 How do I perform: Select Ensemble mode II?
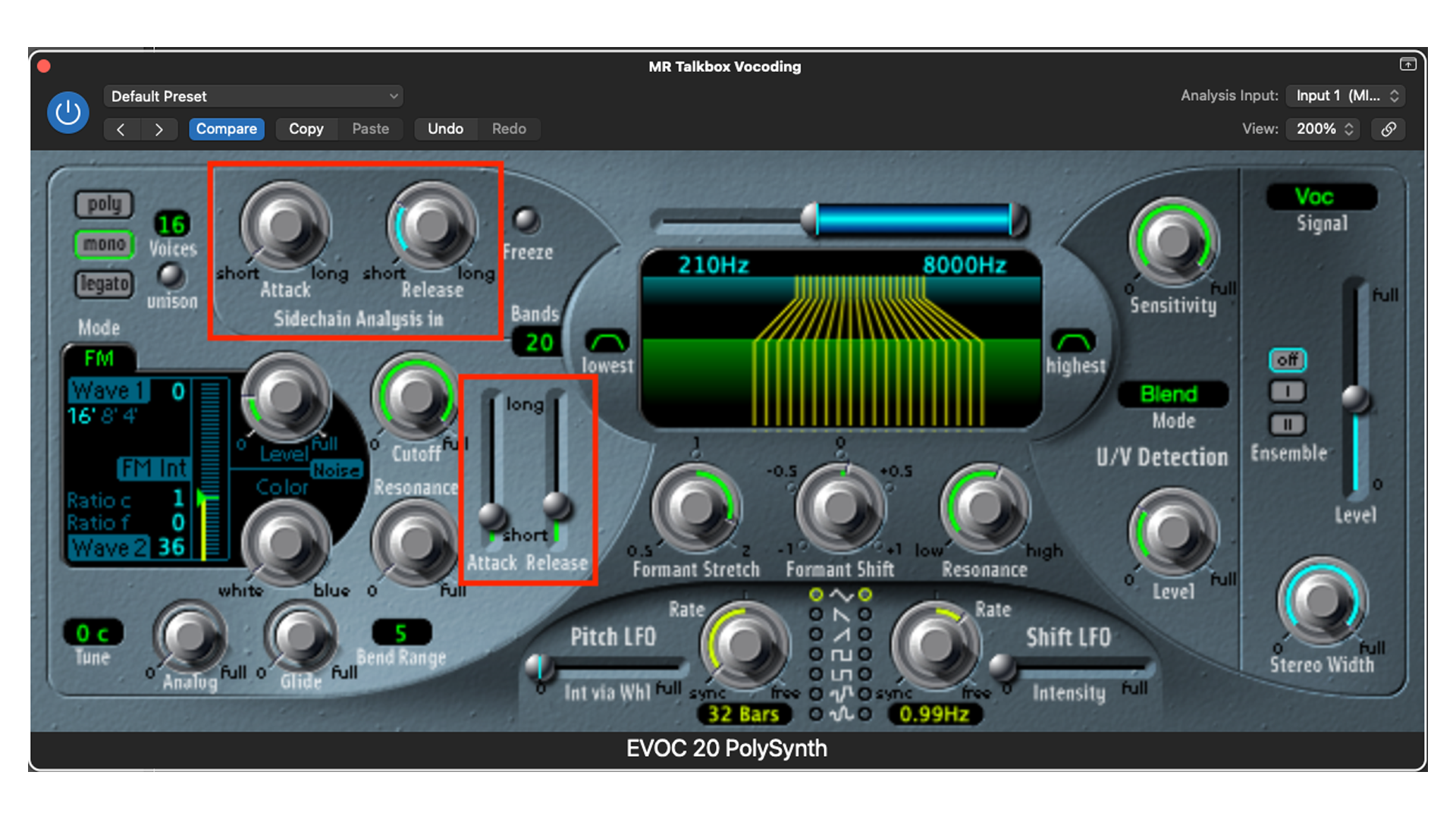1288,424
